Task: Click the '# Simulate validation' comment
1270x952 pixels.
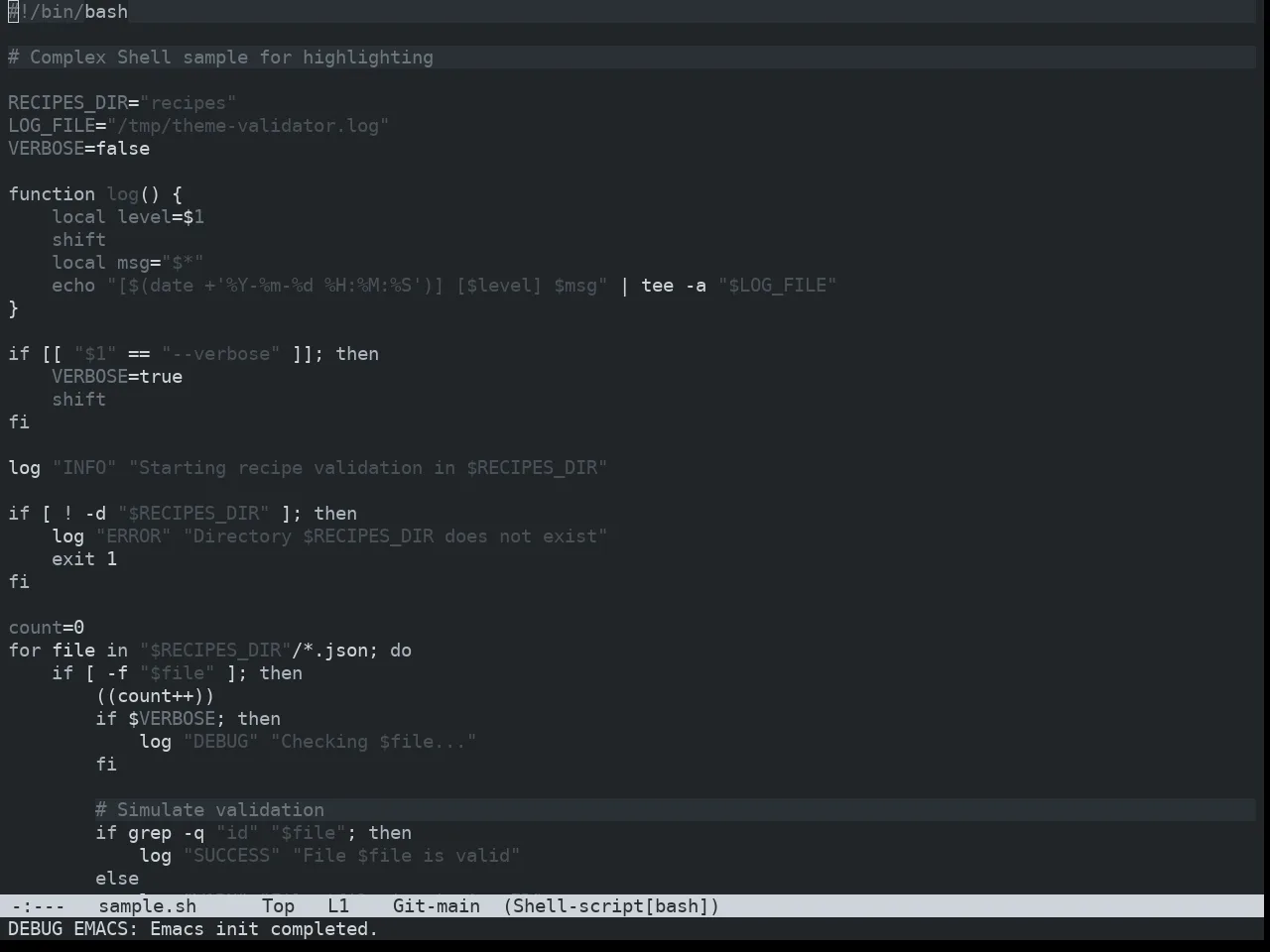Action: (x=209, y=810)
